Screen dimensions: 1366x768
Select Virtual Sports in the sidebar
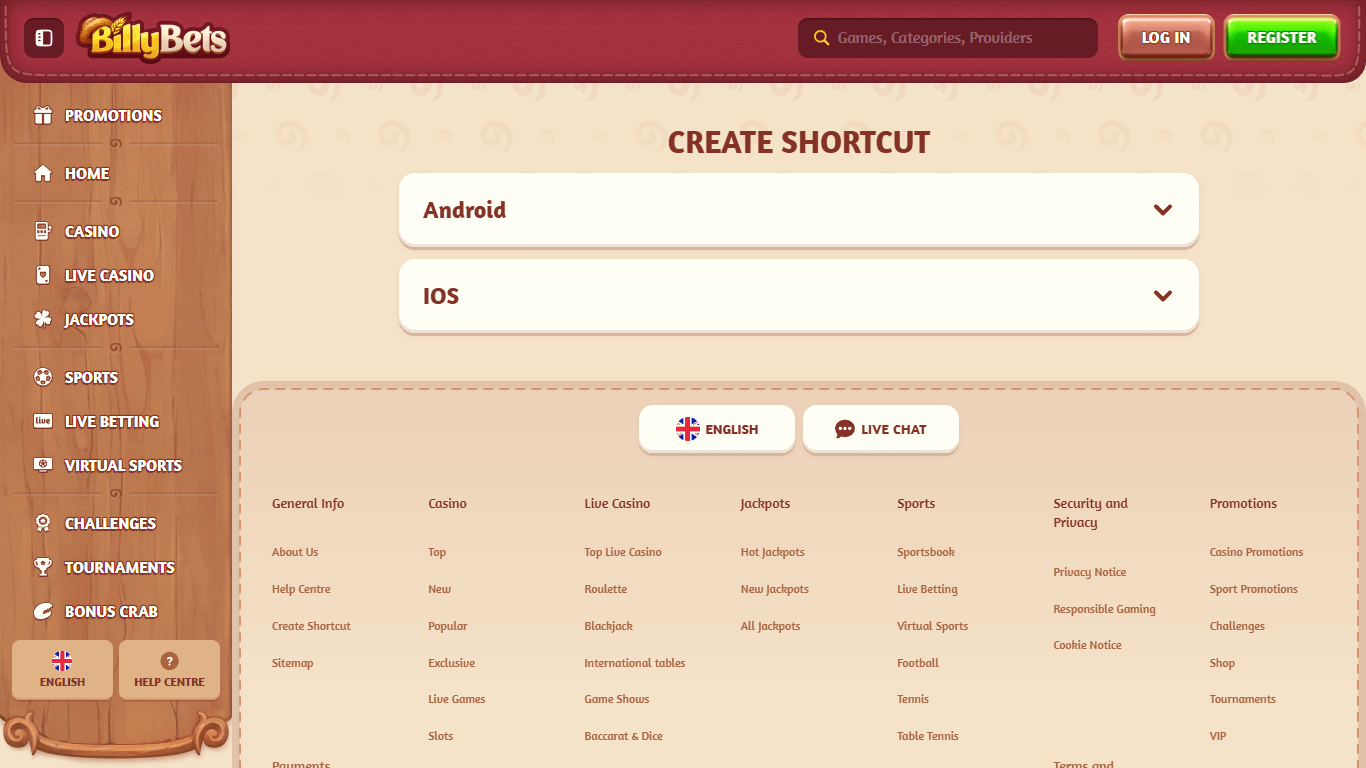(x=123, y=465)
